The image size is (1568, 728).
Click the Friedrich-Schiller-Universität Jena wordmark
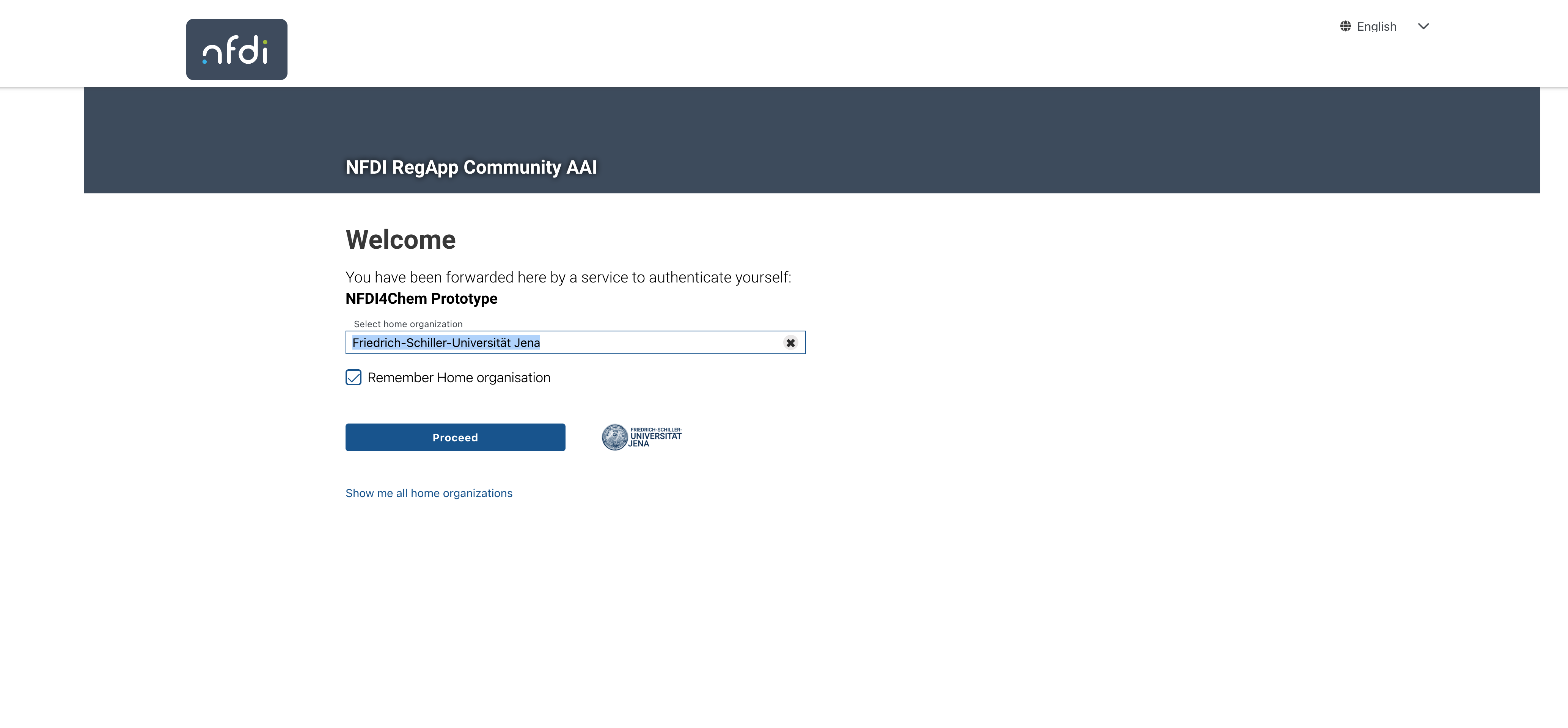tap(655, 437)
